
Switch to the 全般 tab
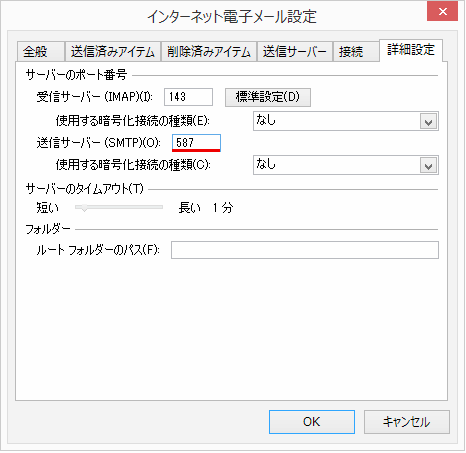tap(40, 52)
